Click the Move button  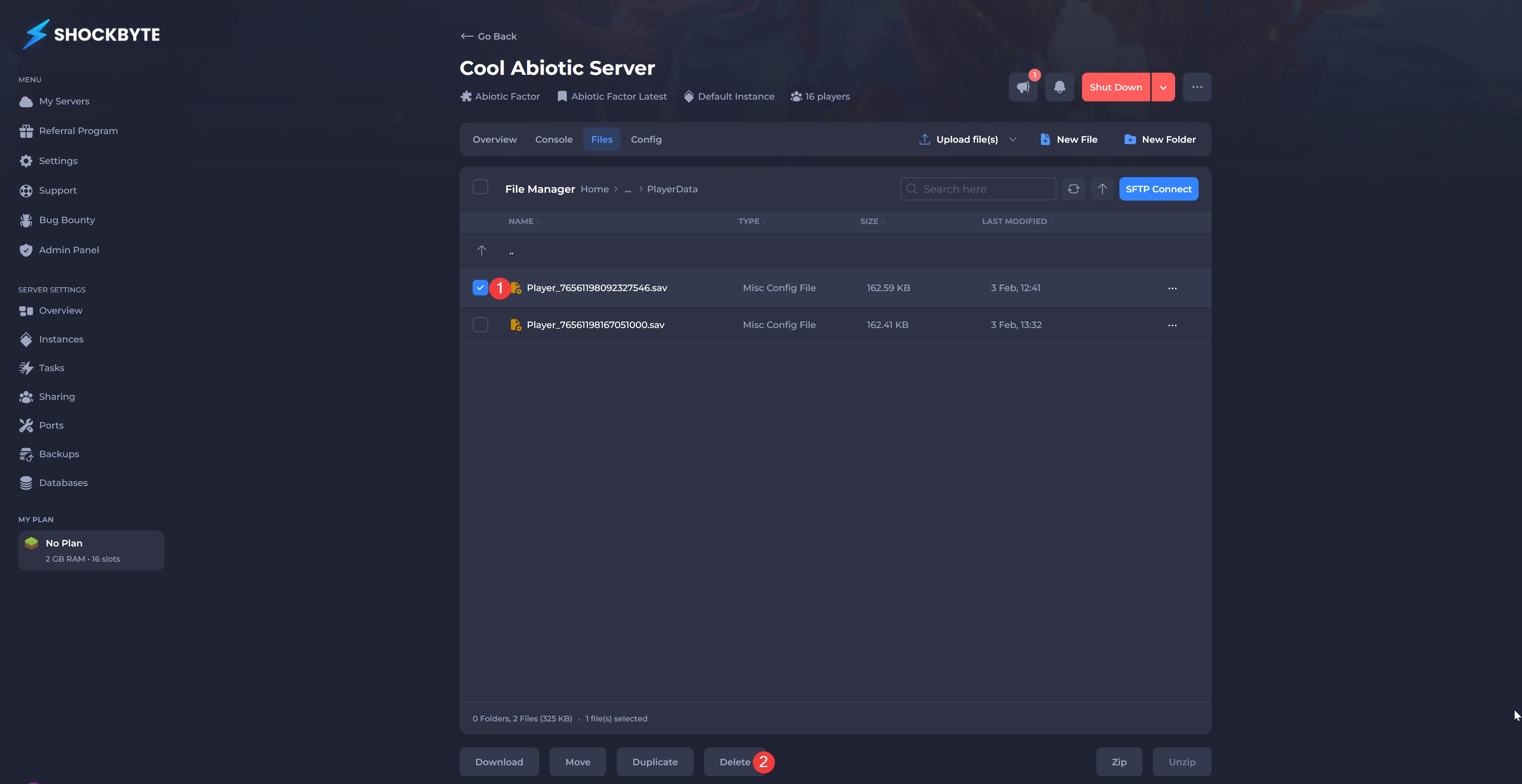tap(578, 762)
